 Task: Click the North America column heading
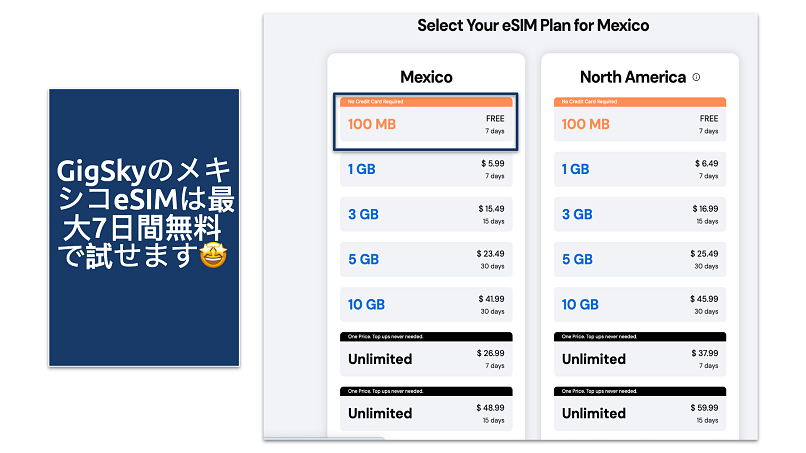click(633, 77)
